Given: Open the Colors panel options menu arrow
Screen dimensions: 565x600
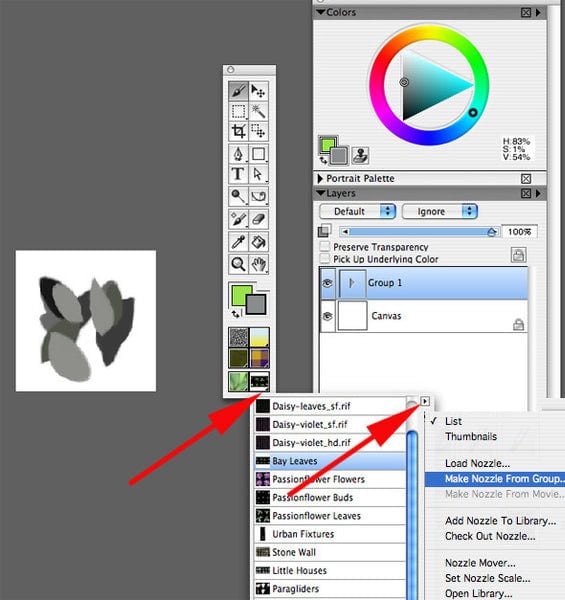Looking at the screenshot, I should tap(539, 13).
